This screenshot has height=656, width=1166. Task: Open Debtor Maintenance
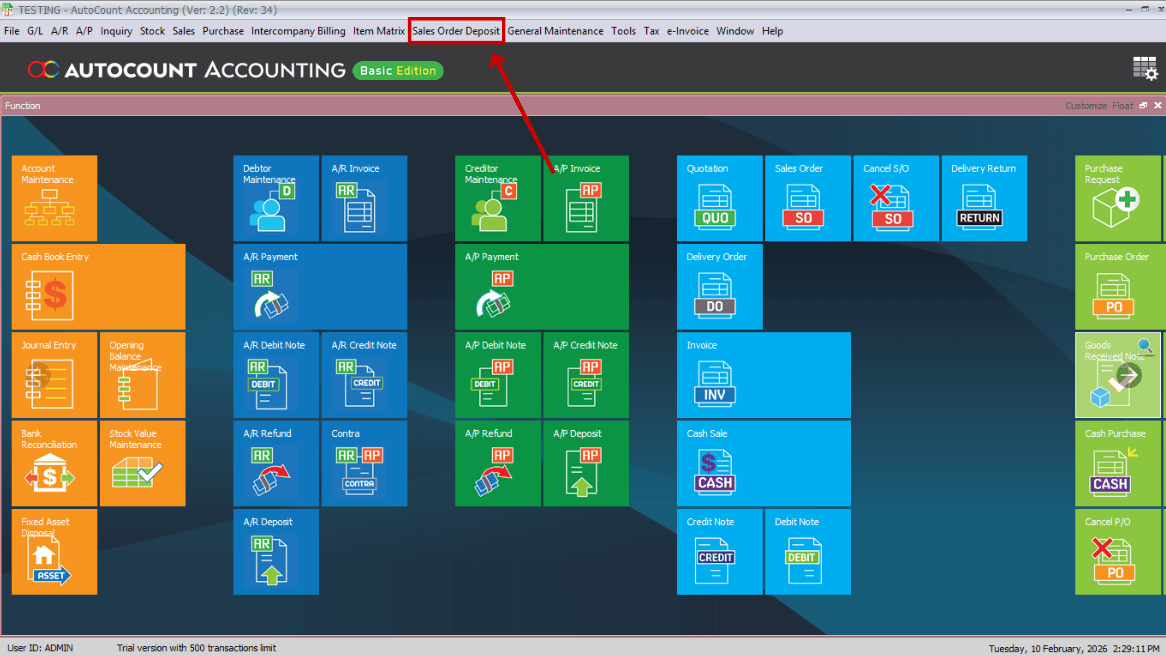click(276, 198)
